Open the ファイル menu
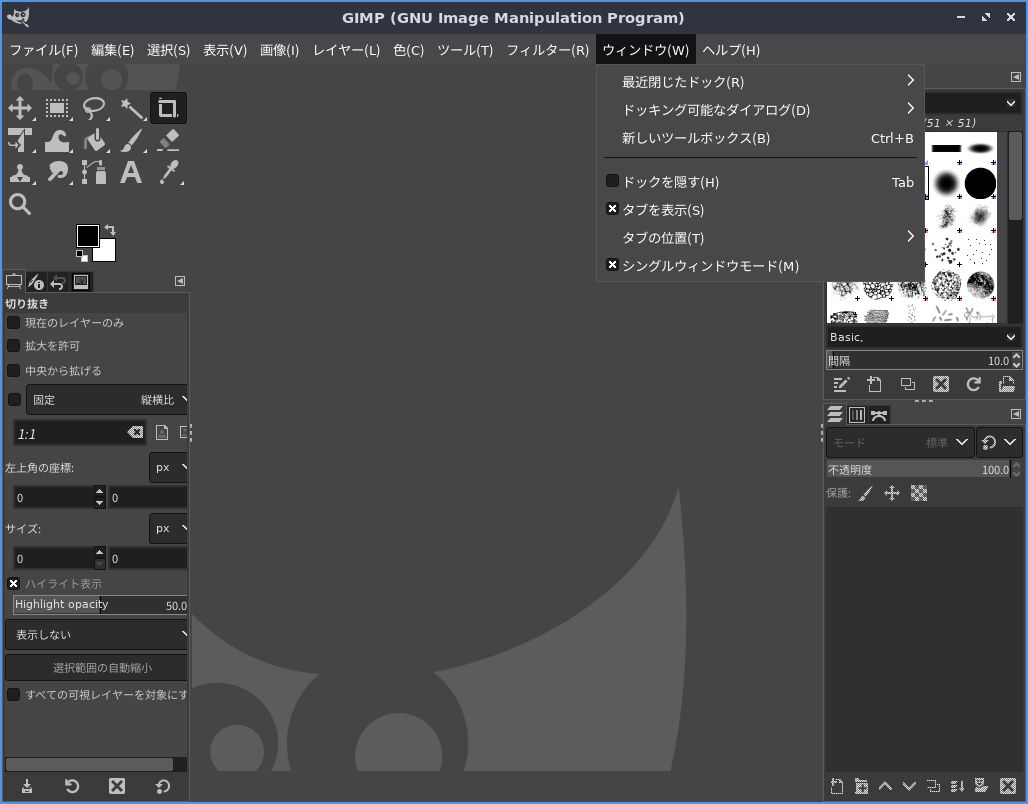The width and height of the screenshot is (1028, 804). pos(44,50)
